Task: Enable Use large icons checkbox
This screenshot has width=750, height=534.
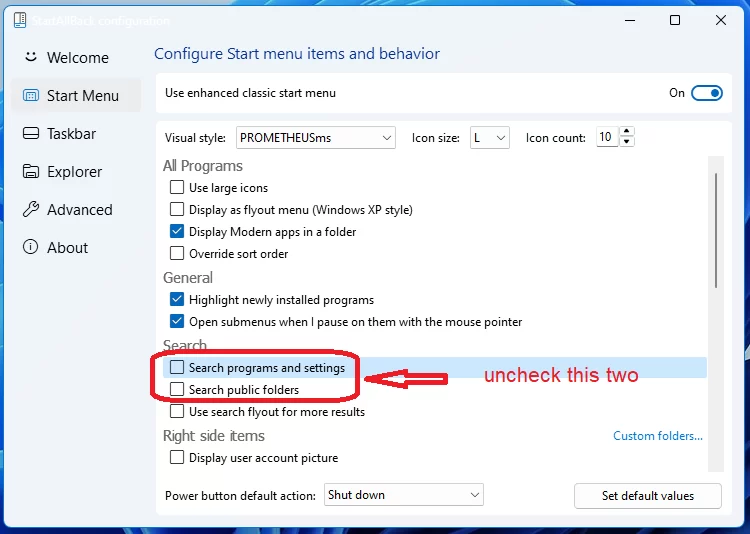Action: coord(177,188)
